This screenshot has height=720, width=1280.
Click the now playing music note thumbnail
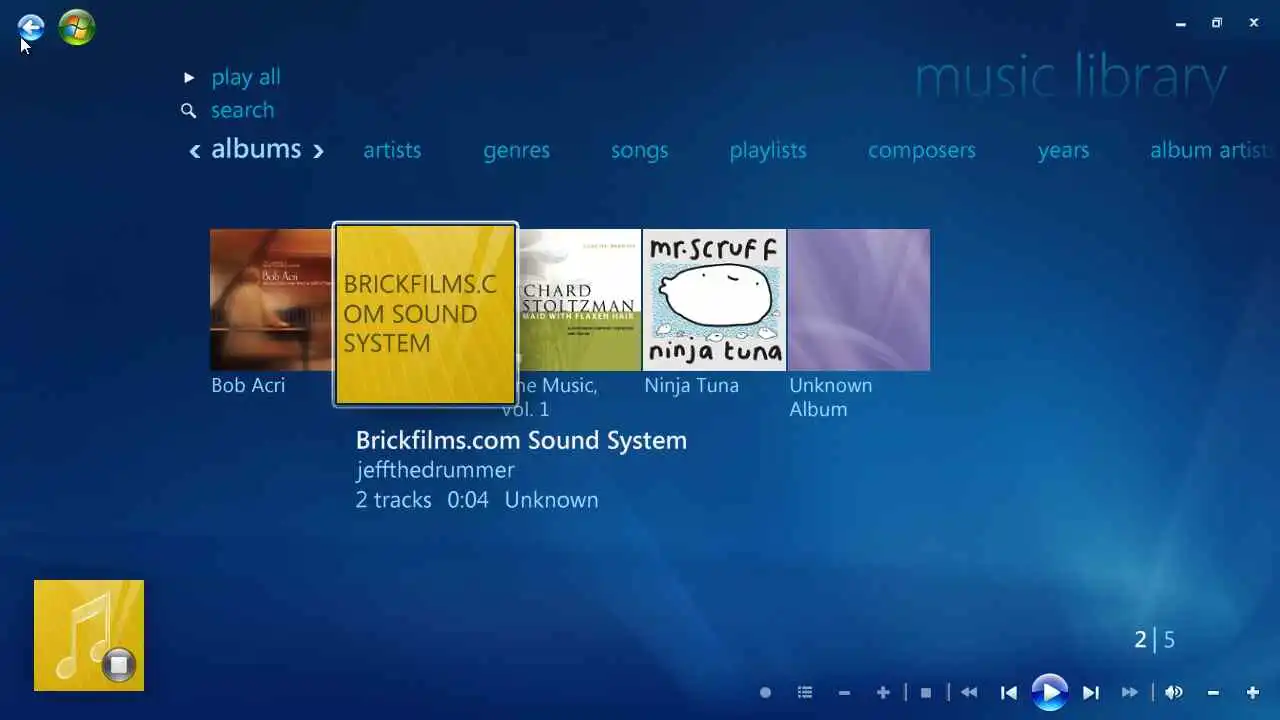click(89, 635)
